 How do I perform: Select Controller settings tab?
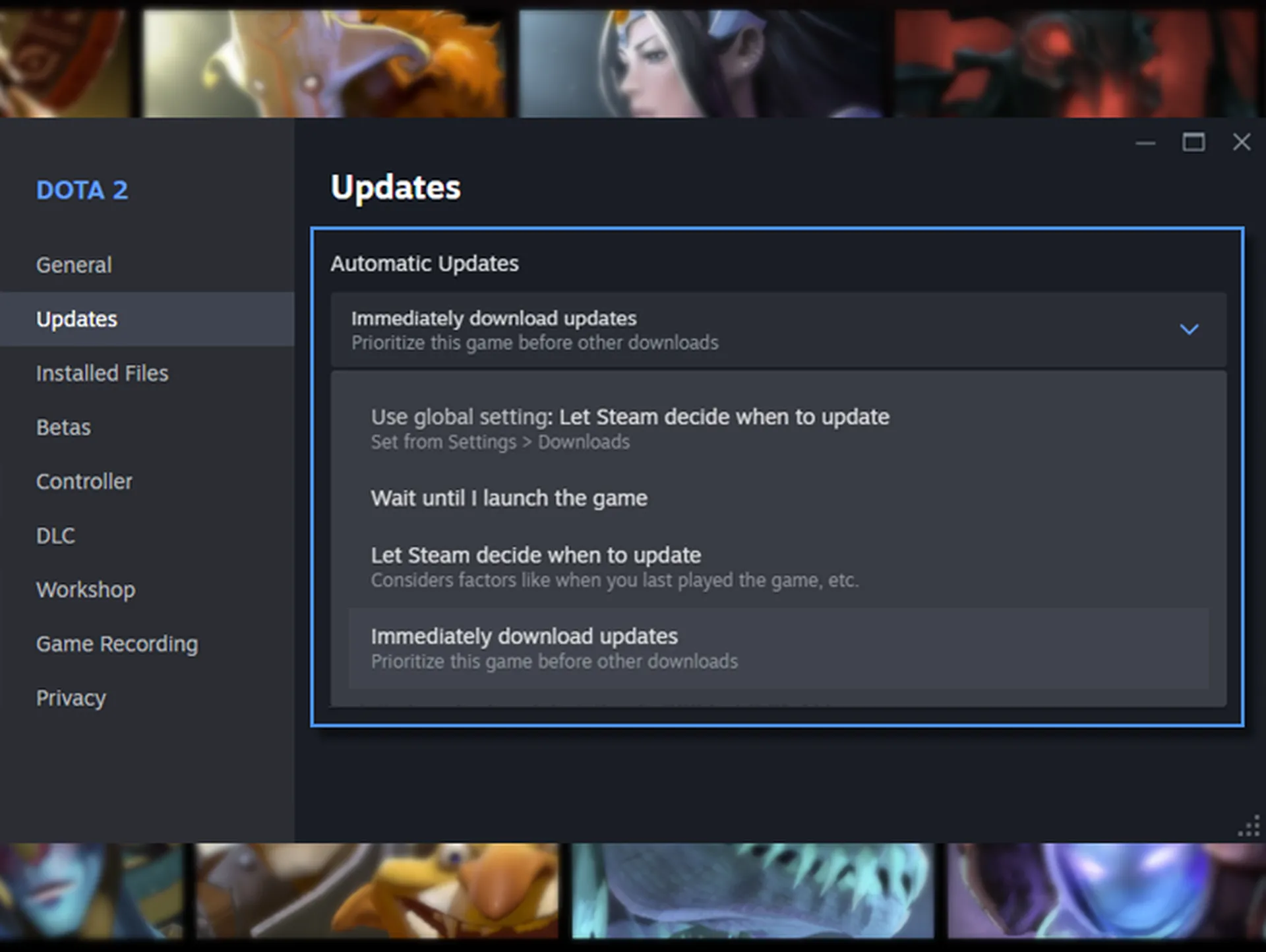(x=84, y=481)
